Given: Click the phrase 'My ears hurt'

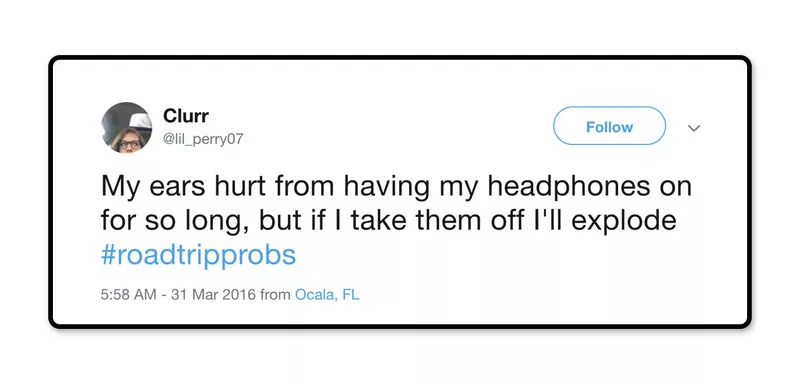Looking at the screenshot, I should (183, 187).
